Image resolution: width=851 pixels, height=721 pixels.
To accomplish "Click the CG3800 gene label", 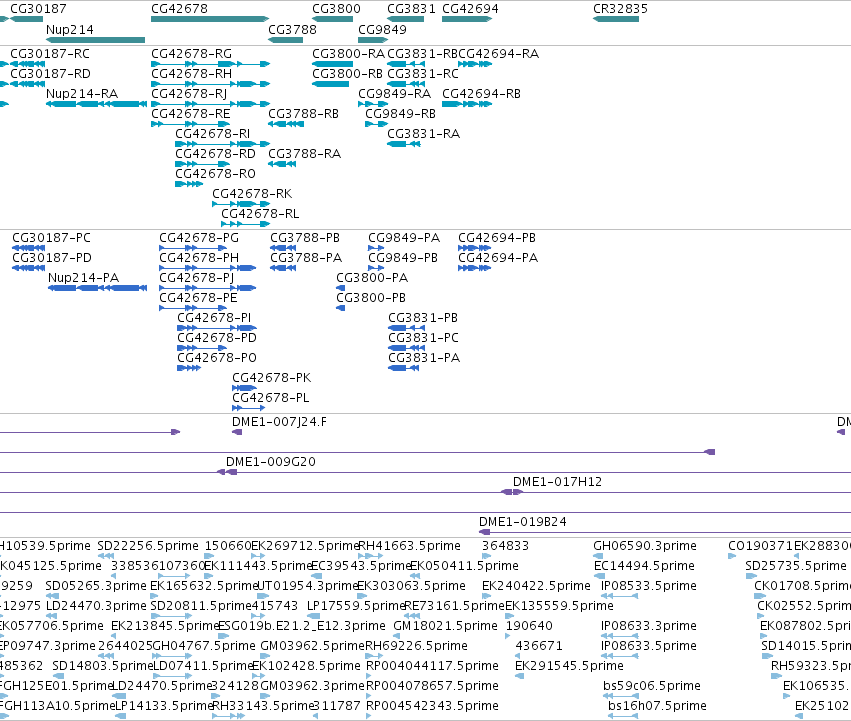I will point(336,9).
